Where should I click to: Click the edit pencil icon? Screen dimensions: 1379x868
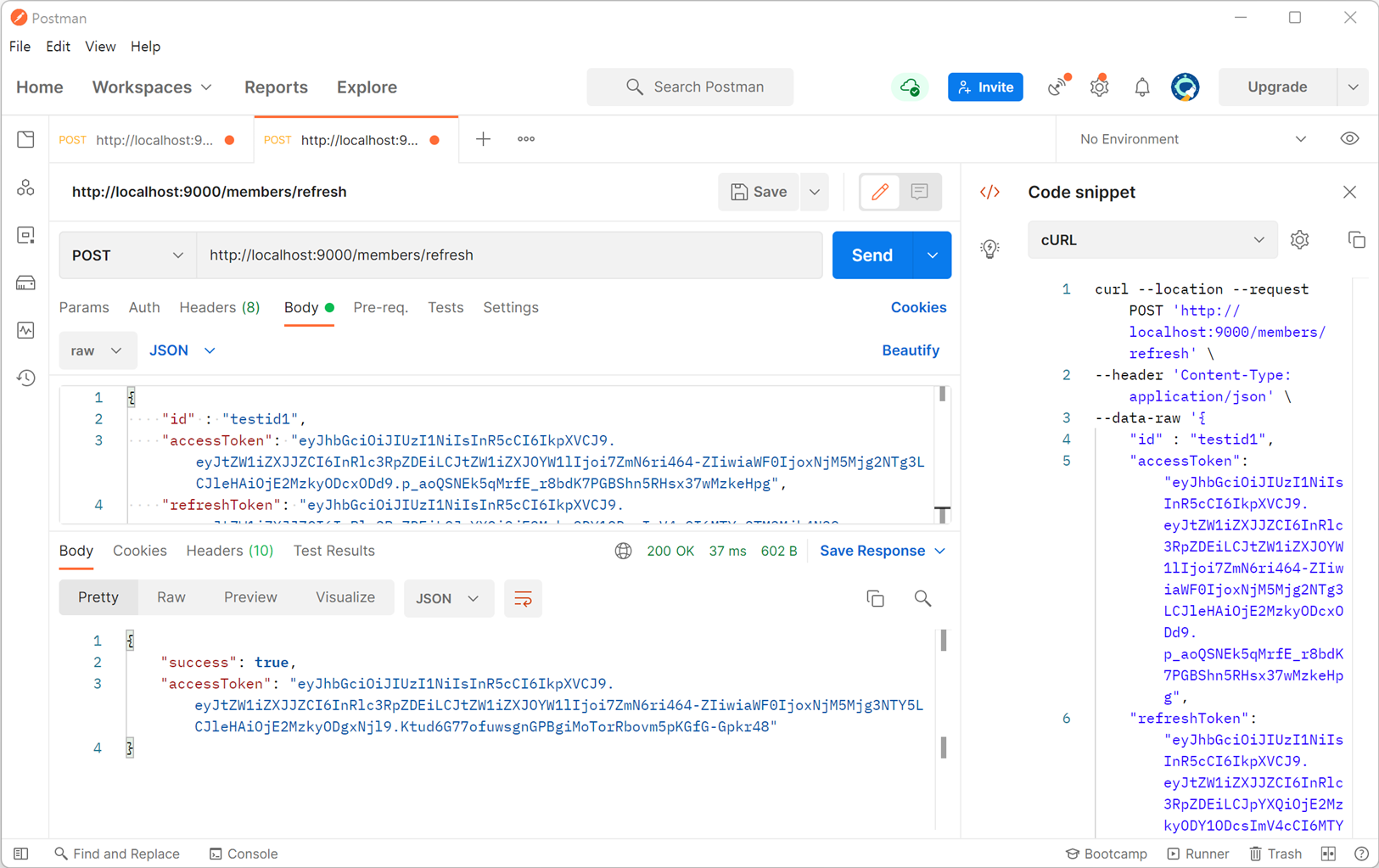point(880,192)
